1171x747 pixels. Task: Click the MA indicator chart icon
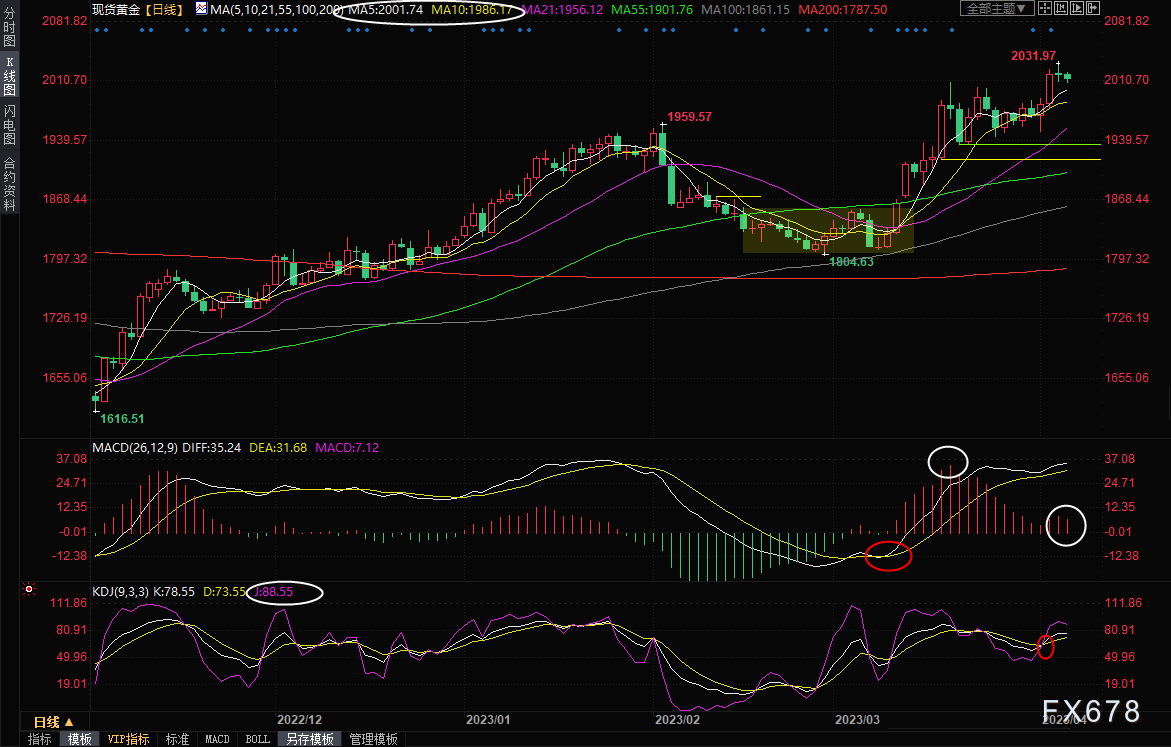(202, 9)
